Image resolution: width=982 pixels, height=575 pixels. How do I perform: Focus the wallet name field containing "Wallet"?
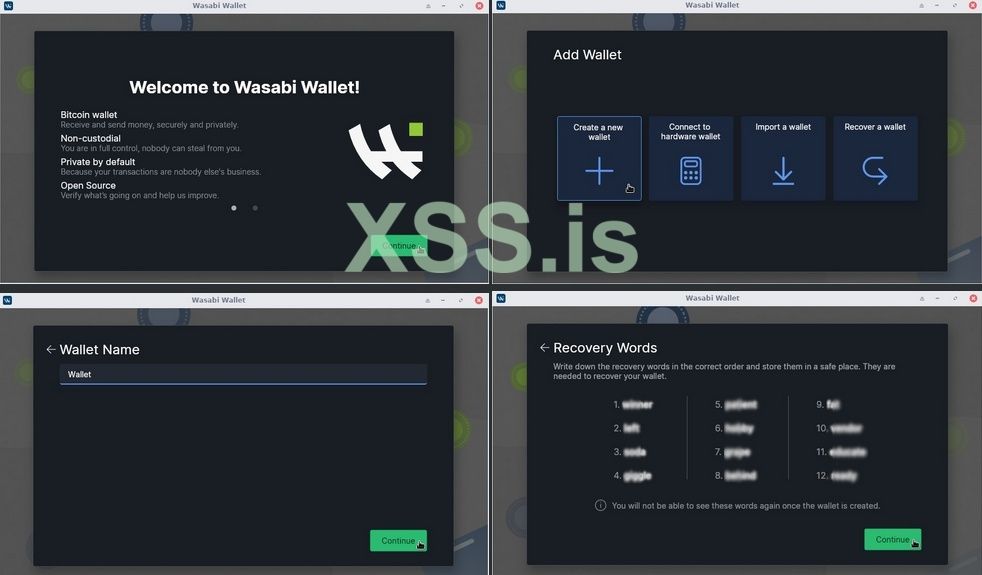click(243, 374)
